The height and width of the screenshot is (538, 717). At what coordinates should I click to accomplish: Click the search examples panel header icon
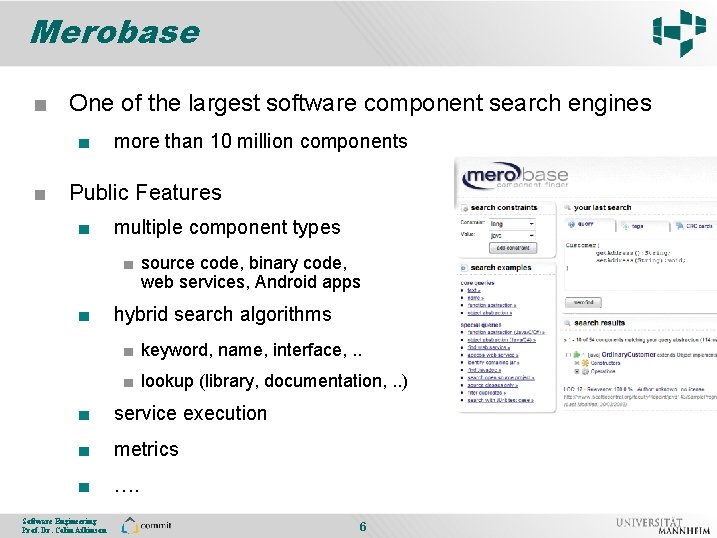464,268
